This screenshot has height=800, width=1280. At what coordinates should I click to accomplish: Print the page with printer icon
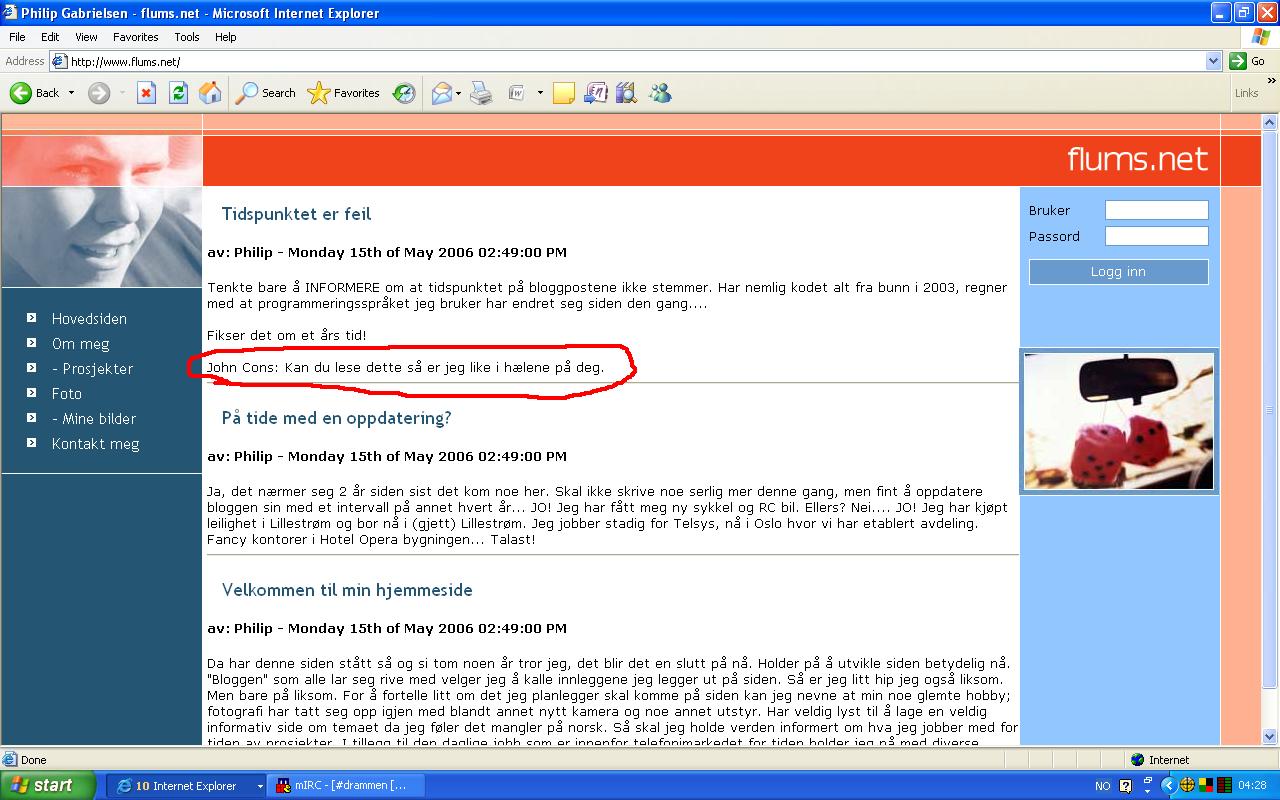click(481, 93)
